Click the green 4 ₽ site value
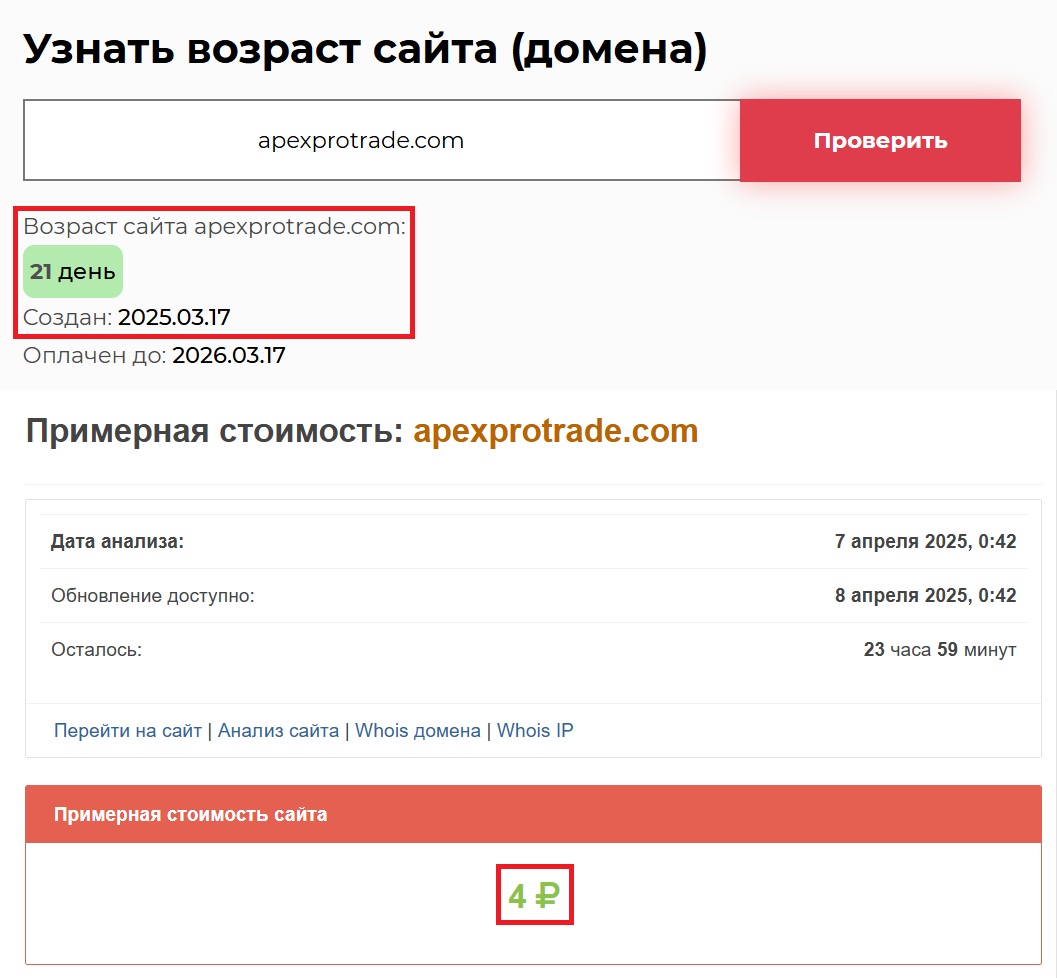The image size is (1057, 979). pyautogui.click(x=534, y=895)
